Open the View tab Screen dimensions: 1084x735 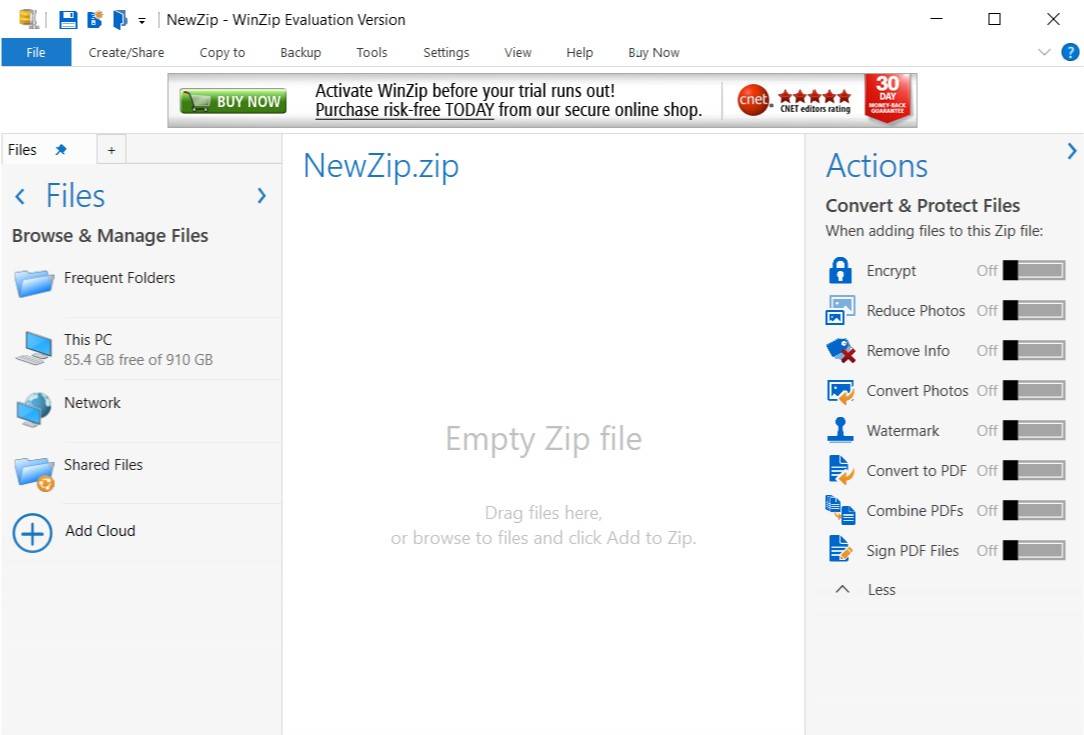pyautogui.click(x=518, y=53)
